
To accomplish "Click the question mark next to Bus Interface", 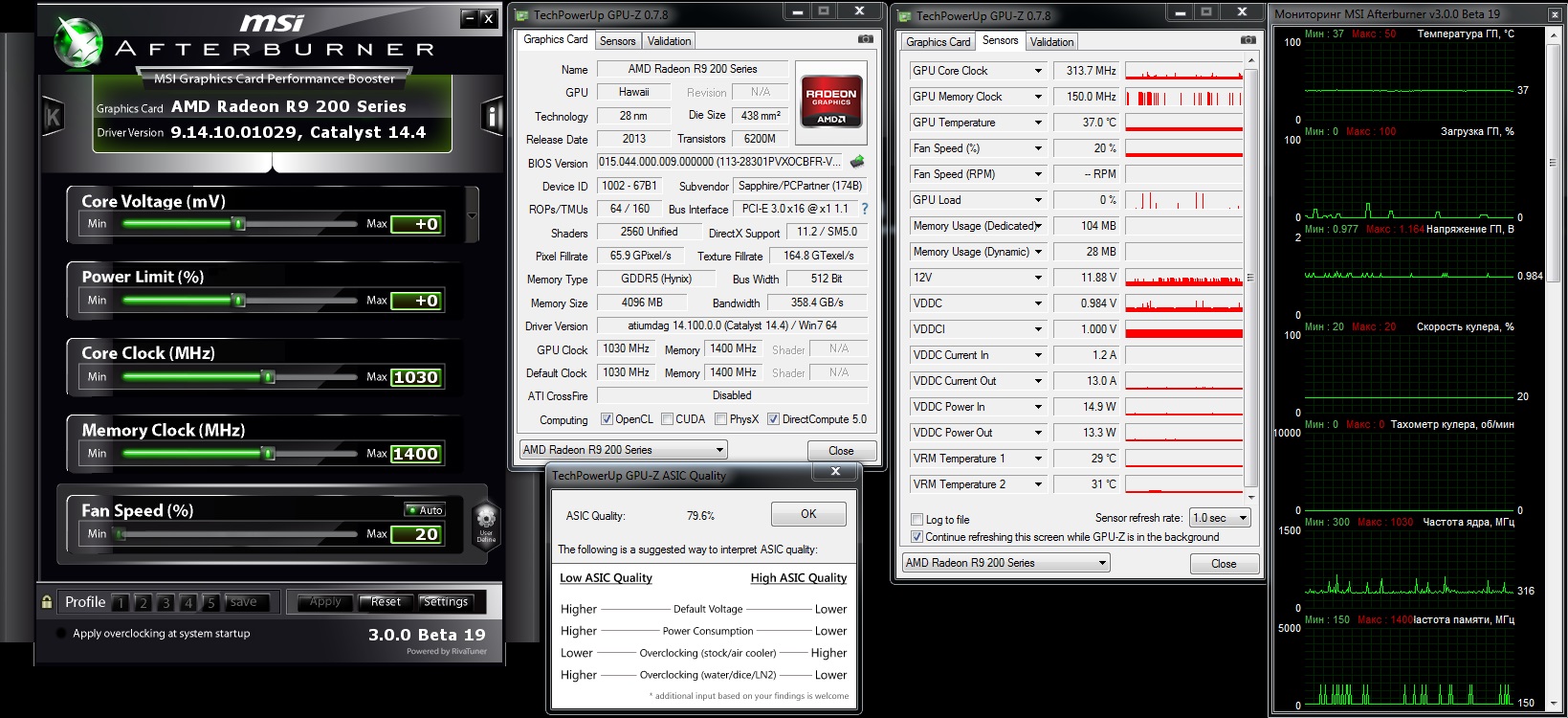I will click(x=865, y=209).
